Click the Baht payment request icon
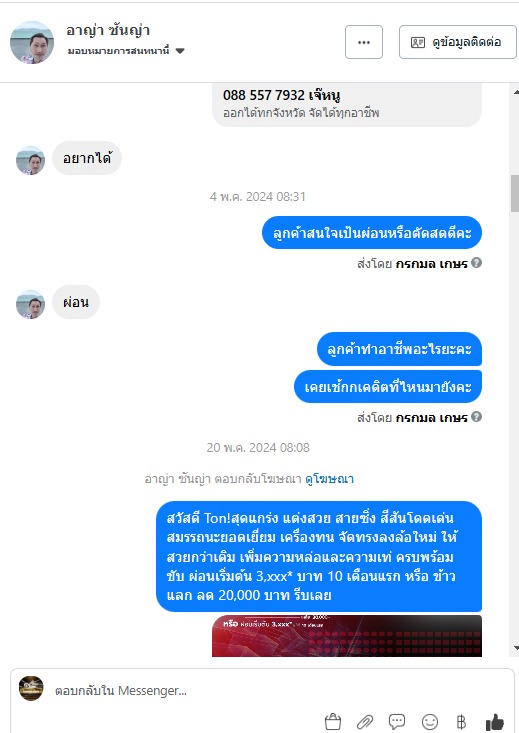The height and width of the screenshot is (733, 519). [461, 722]
